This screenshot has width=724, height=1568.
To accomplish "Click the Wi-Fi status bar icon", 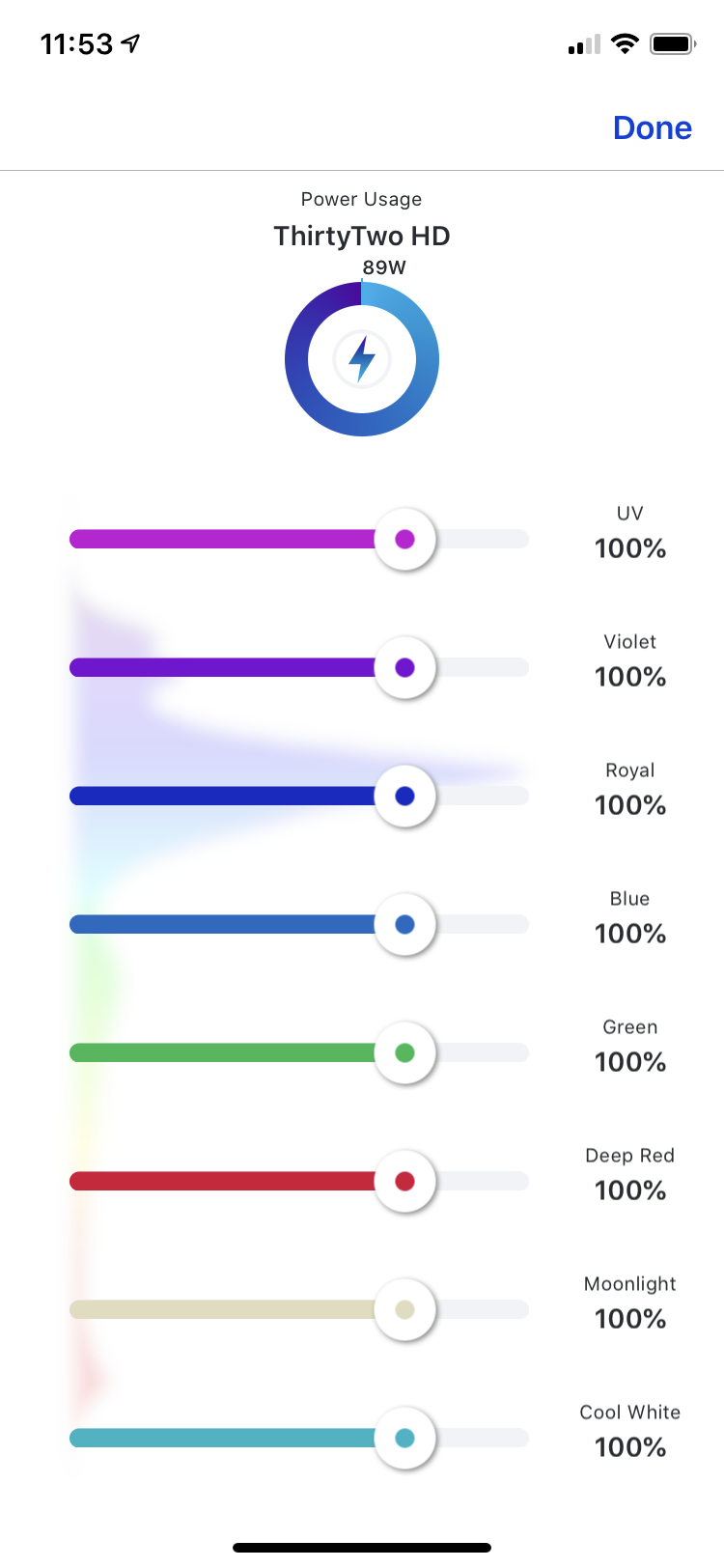I will tap(625, 43).
